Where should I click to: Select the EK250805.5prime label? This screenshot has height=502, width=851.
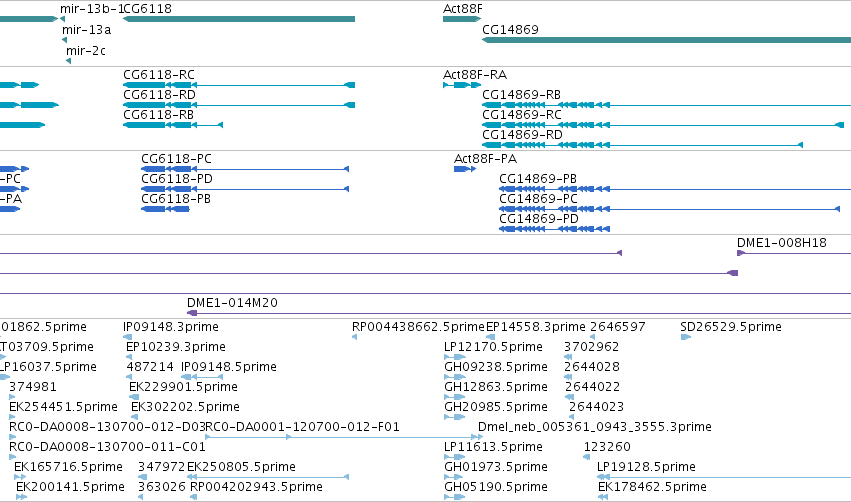pos(241,468)
